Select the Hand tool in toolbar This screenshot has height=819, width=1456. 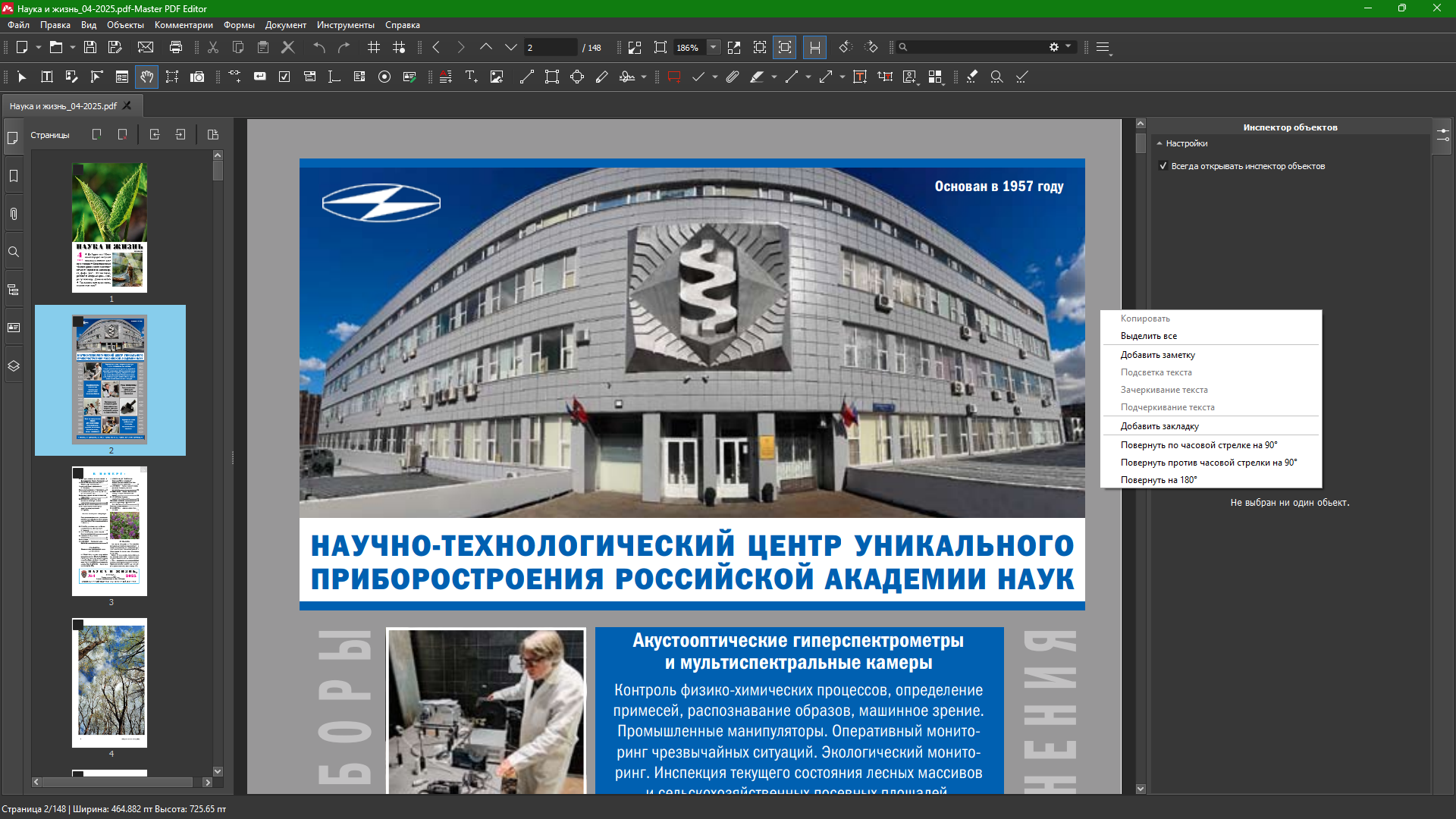[146, 77]
